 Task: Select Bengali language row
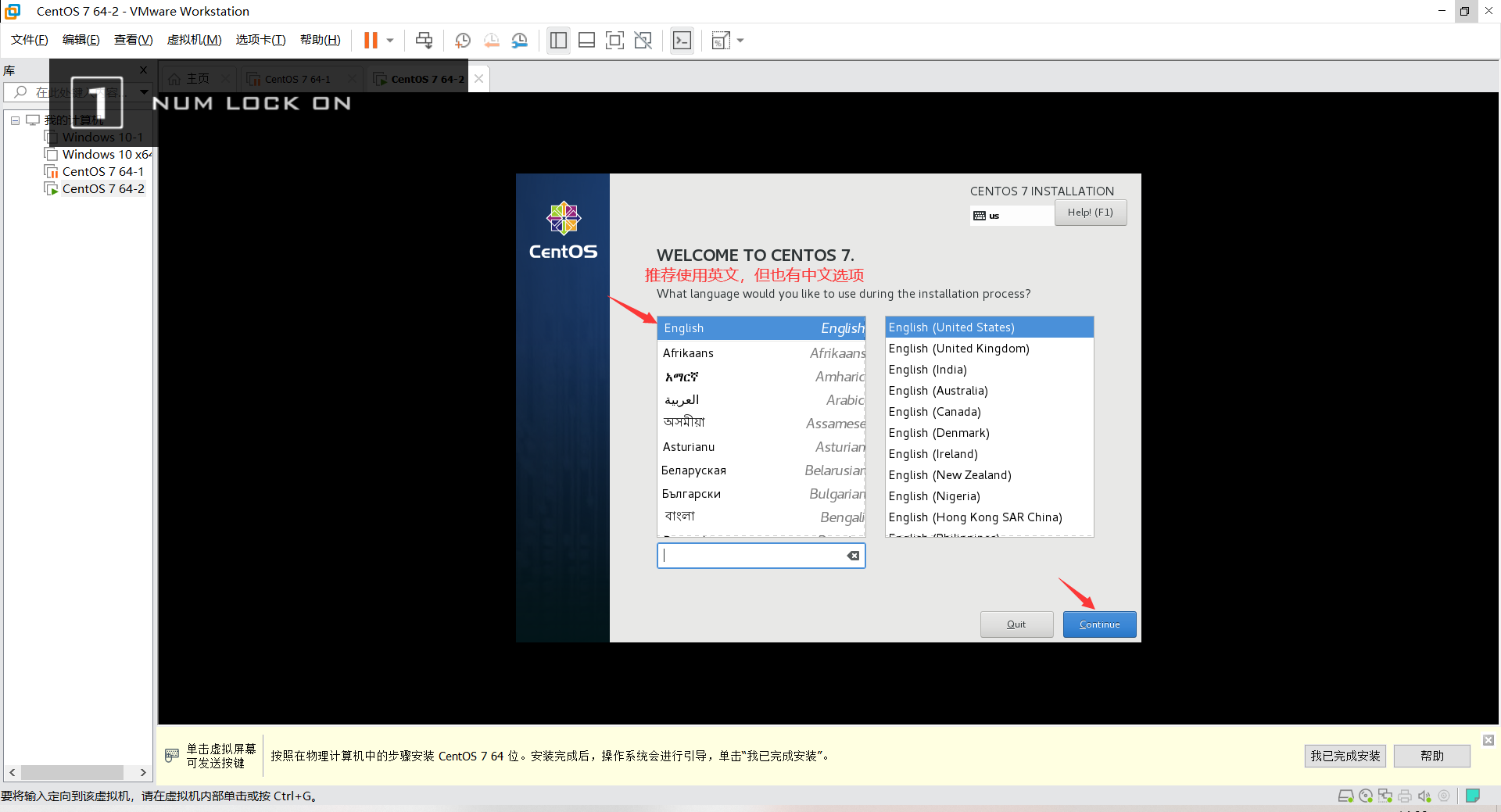pyautogui.click(x=761, y=517)
